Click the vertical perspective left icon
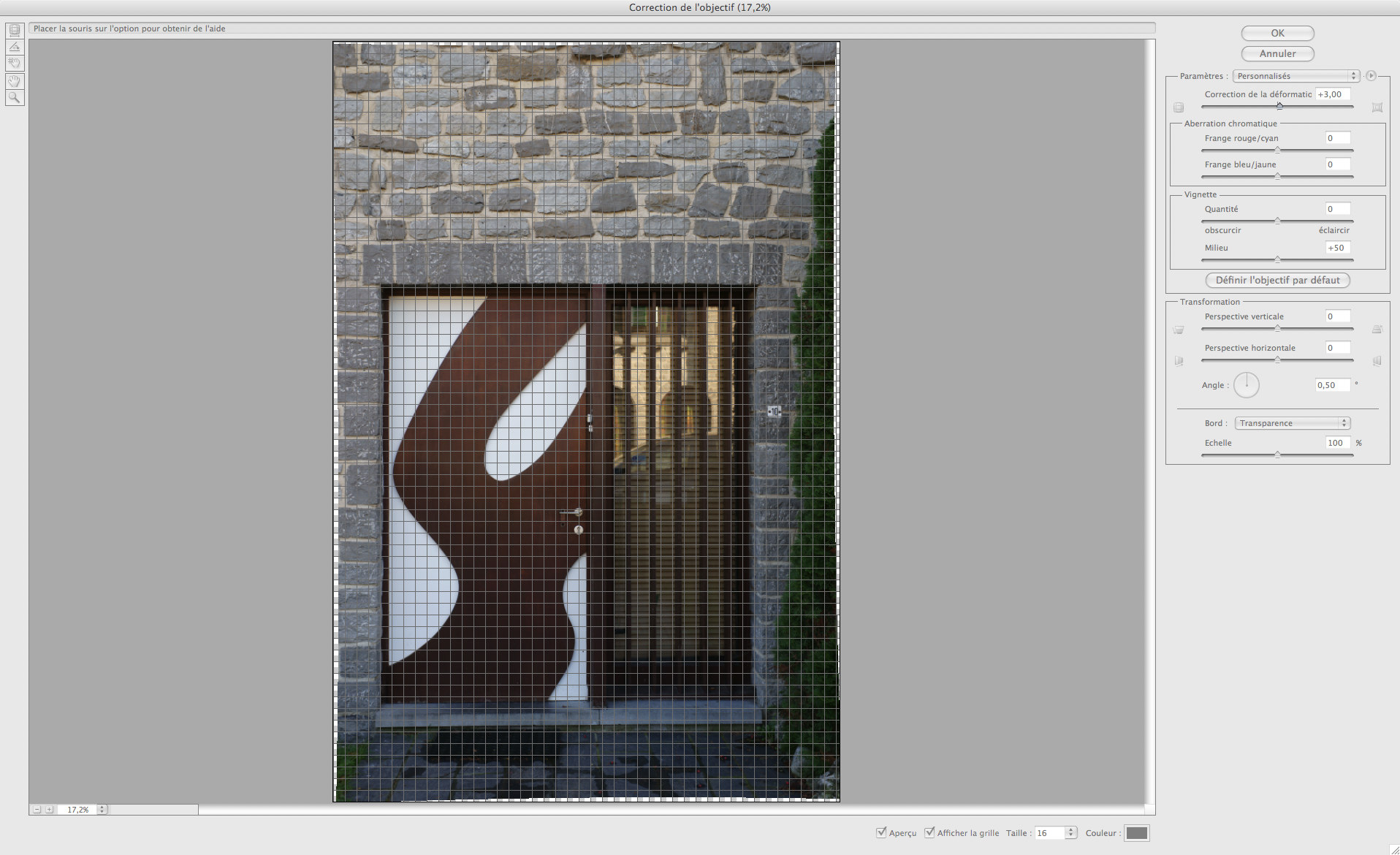The width and height of the screenshot is (1400, 855). [1179, 330]
